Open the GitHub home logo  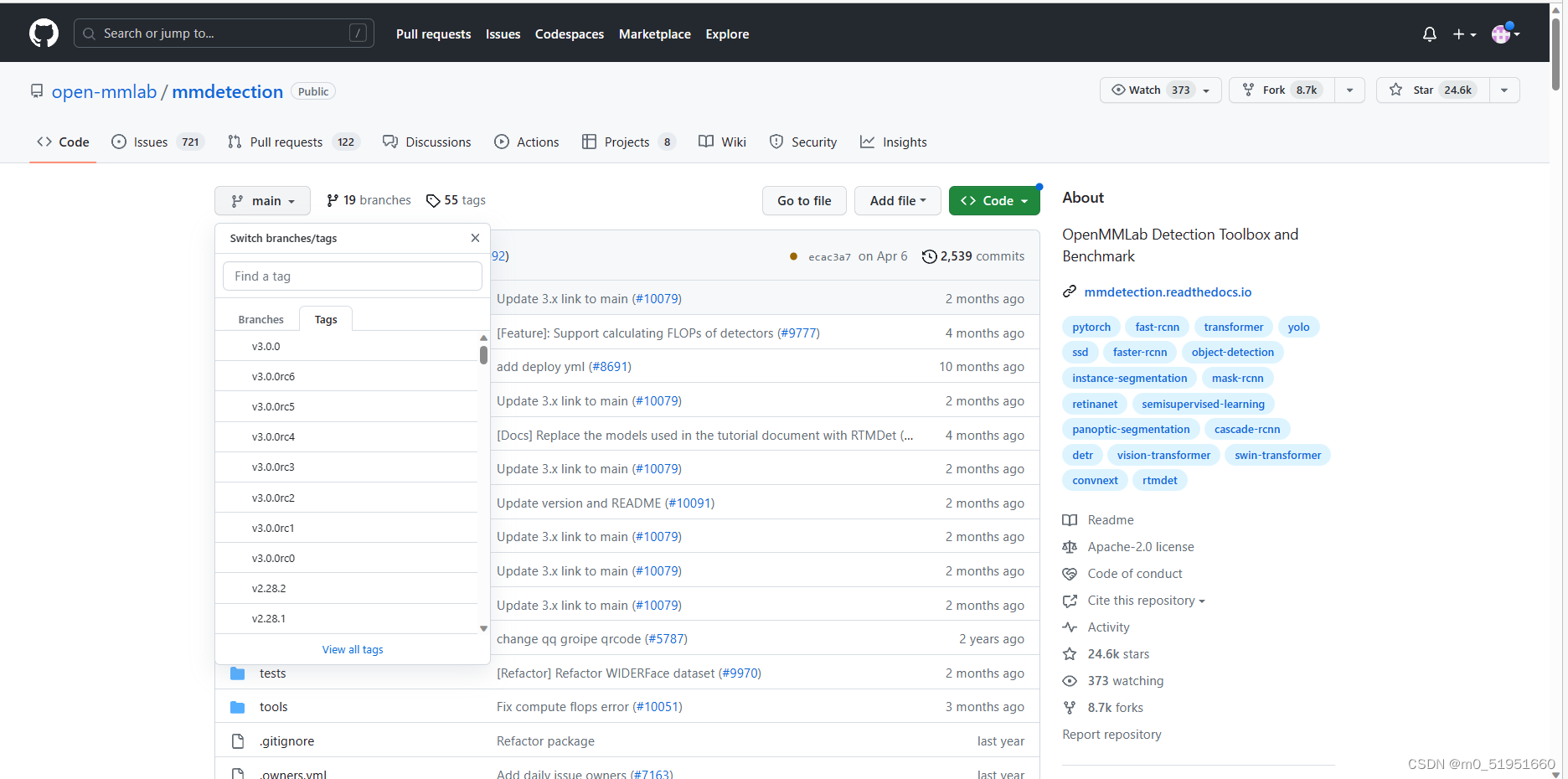[44, 34]
